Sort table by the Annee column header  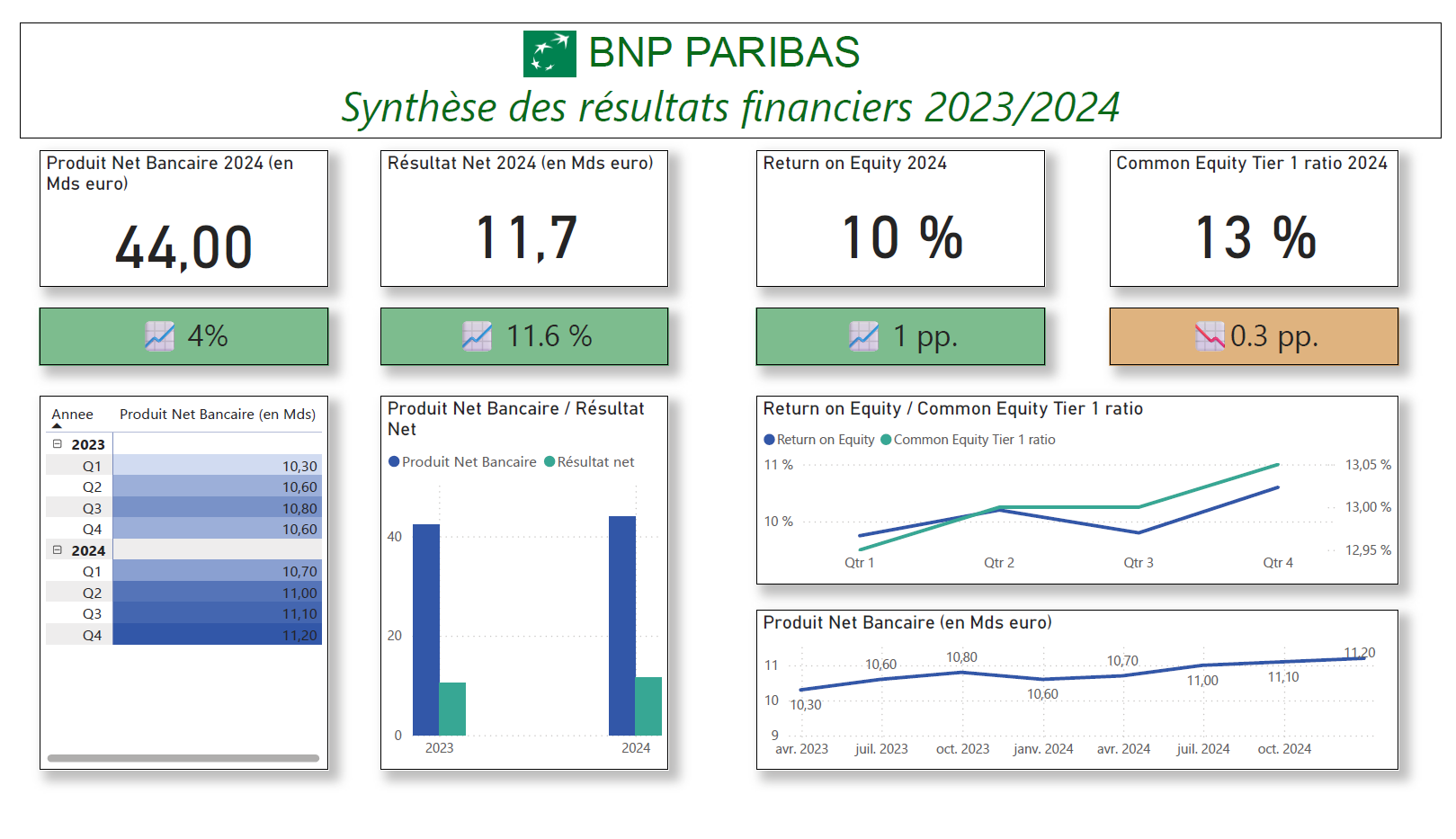pyautogui.click(x=72, y=415)
